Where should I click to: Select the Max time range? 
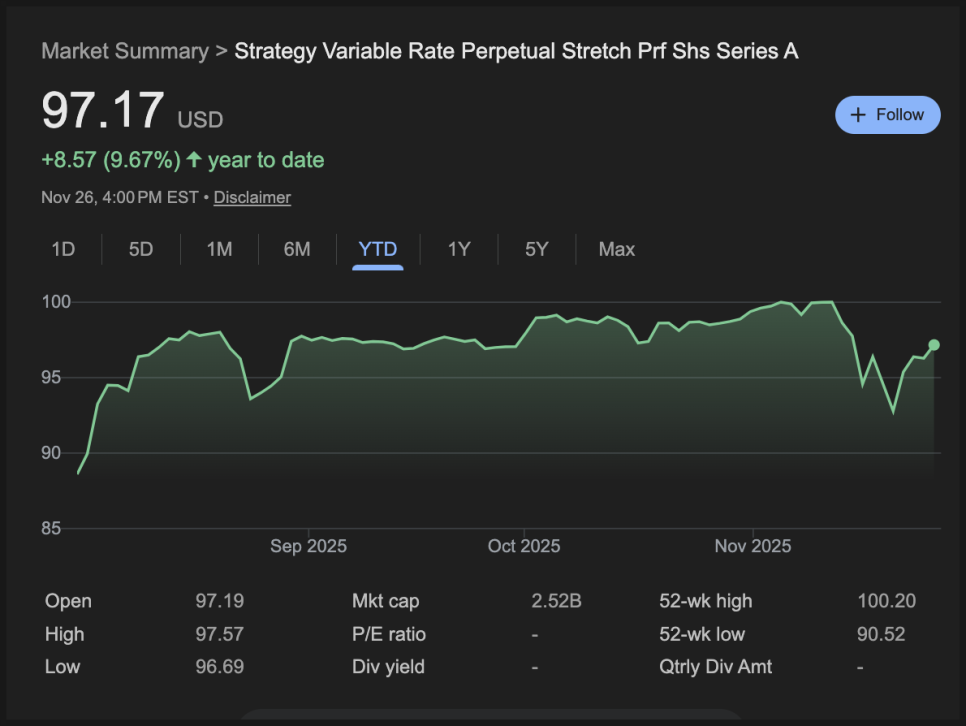(616, 249)
